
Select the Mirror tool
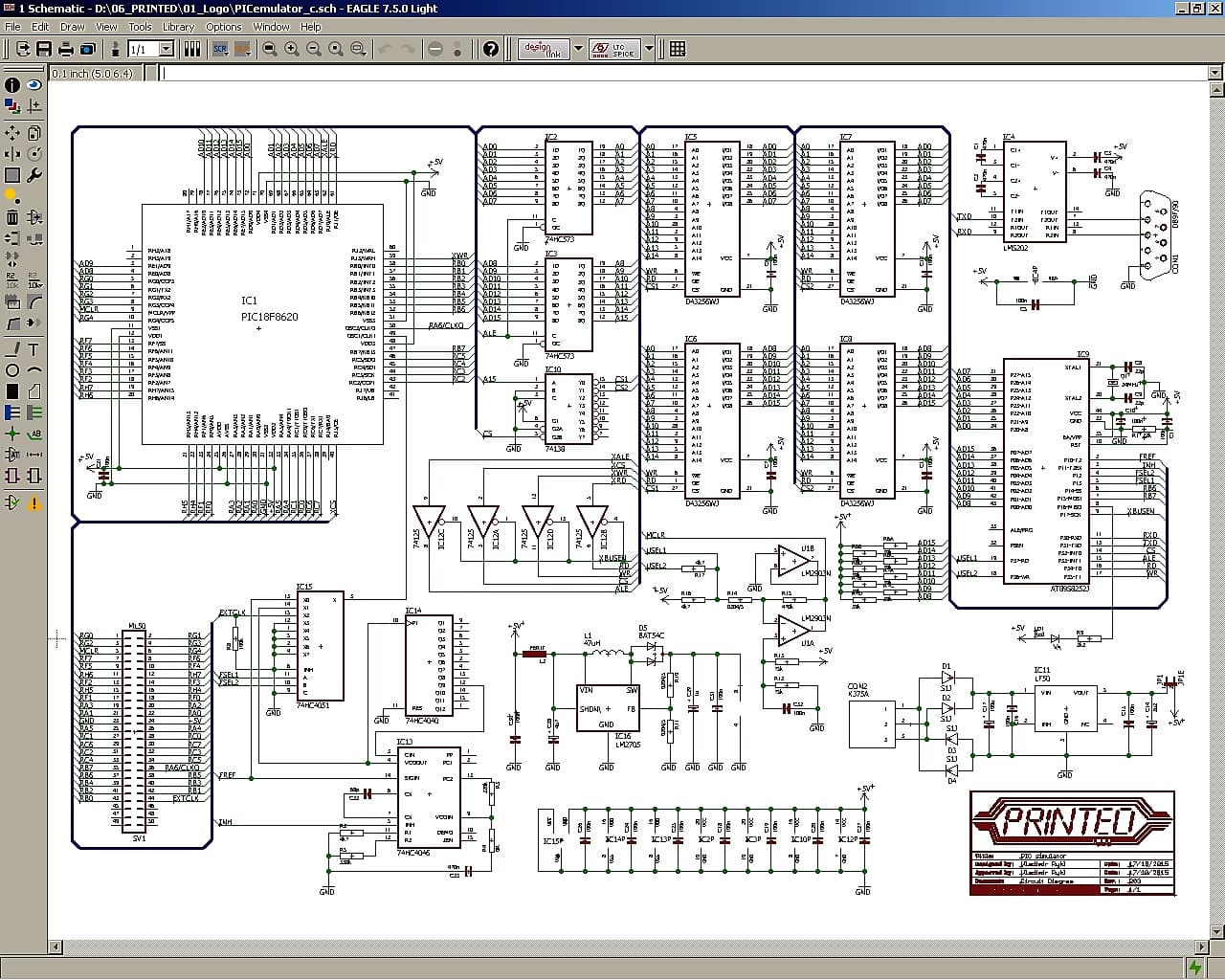click(12, 154)
